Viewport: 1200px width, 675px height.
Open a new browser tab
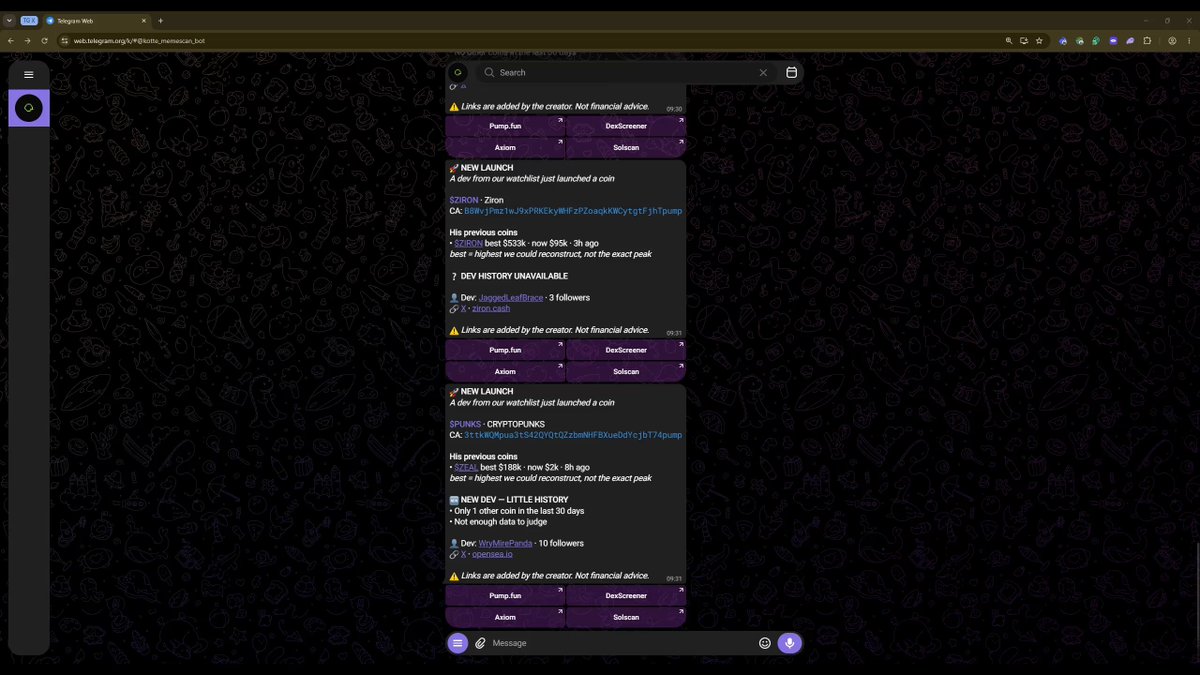(x=161, y=20)
